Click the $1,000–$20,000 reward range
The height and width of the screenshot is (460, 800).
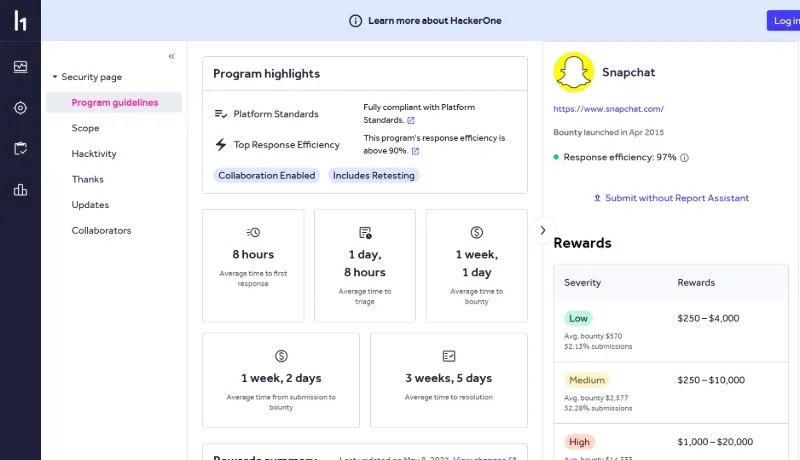click(715, 442)
